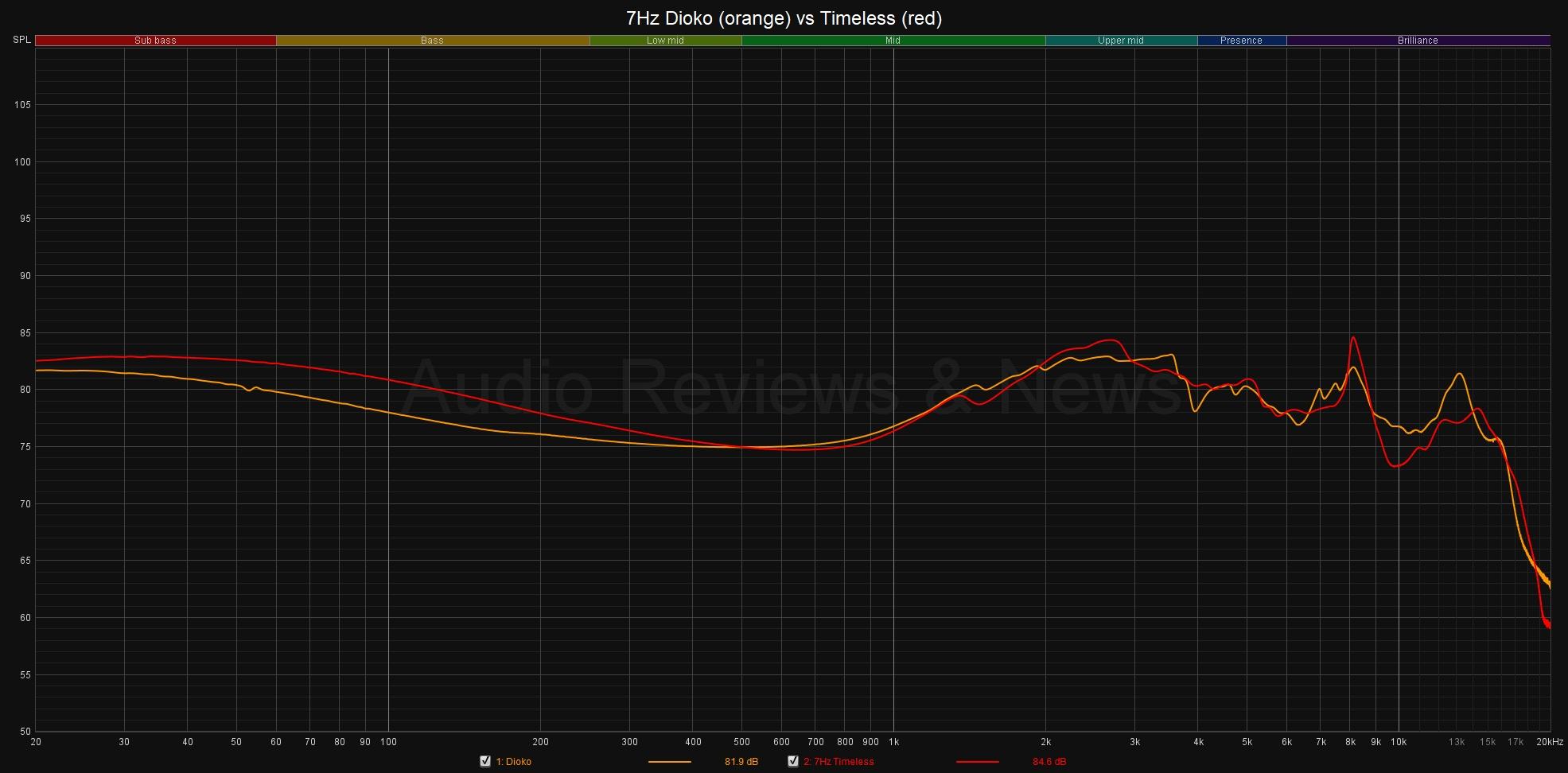Screen dimensions: 1568x773
Task: Click the 1k frequency axis label
Action: pyautogui.click(x=893, y=742)
